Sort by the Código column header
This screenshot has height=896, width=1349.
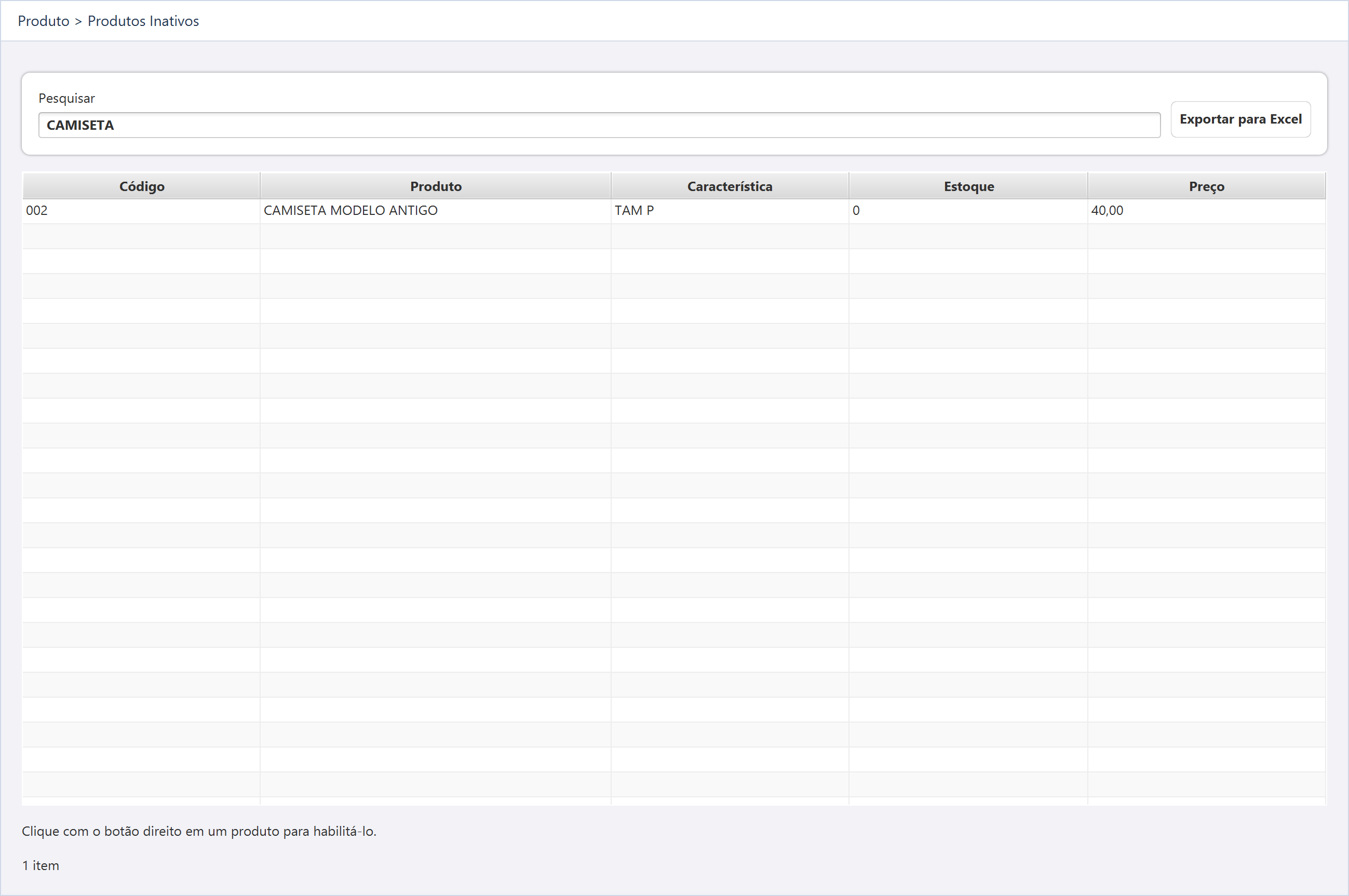coord(141,186)
